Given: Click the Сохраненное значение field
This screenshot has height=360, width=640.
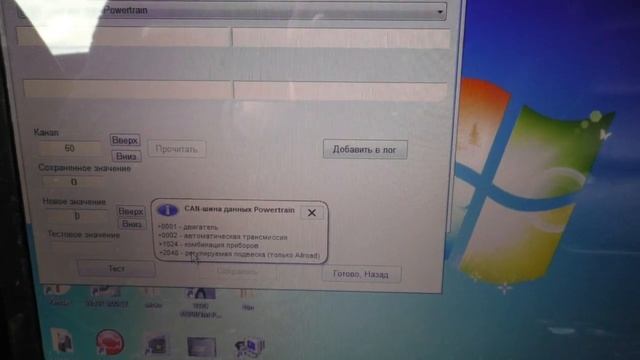Looking at the screenshot, I should 73,182.
